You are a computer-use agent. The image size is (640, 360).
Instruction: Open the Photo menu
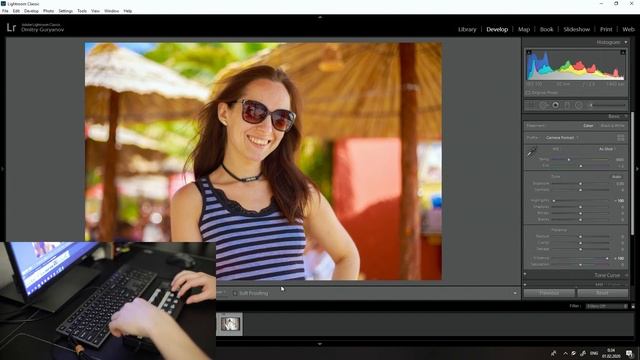[x=48, y=11]
